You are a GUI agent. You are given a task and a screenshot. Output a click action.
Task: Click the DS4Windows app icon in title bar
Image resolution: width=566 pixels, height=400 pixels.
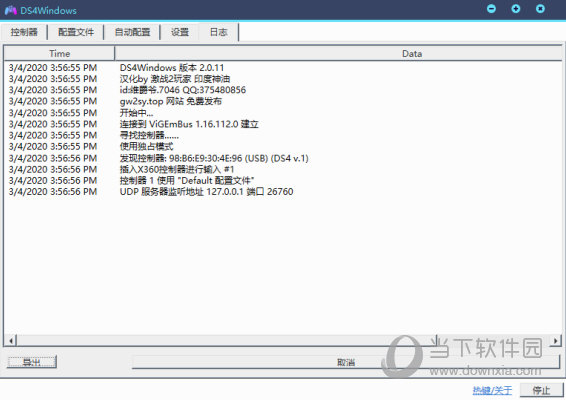[10, 10]
